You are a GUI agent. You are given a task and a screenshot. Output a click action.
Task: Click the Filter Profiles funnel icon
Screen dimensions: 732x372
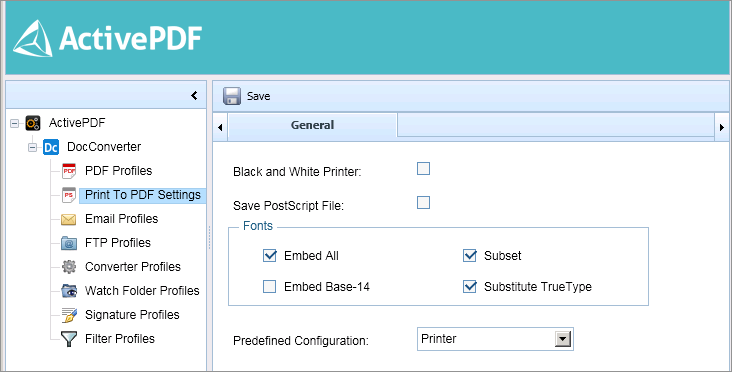coord(69,339)
